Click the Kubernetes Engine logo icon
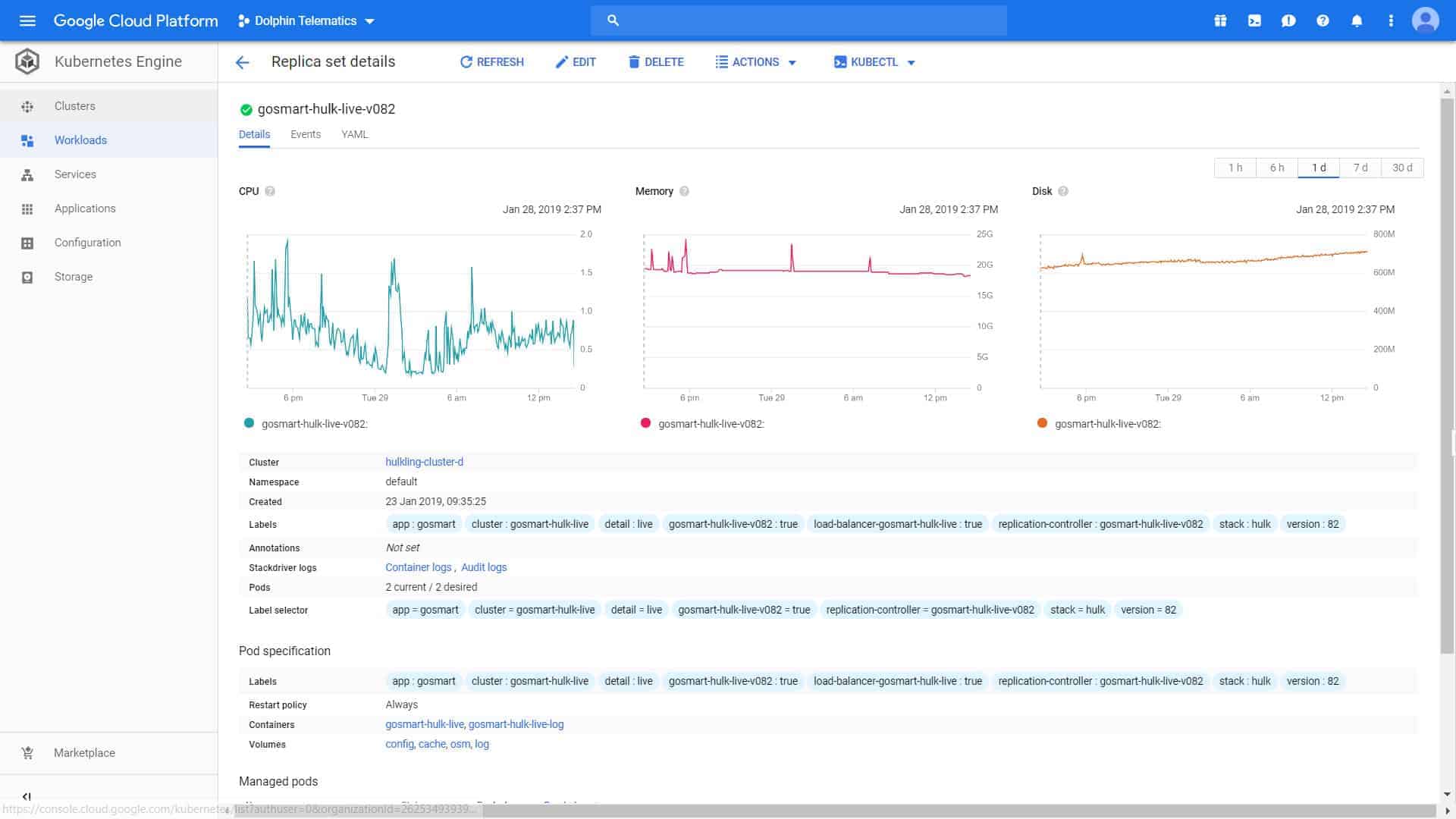 click(x=27, y=61)
